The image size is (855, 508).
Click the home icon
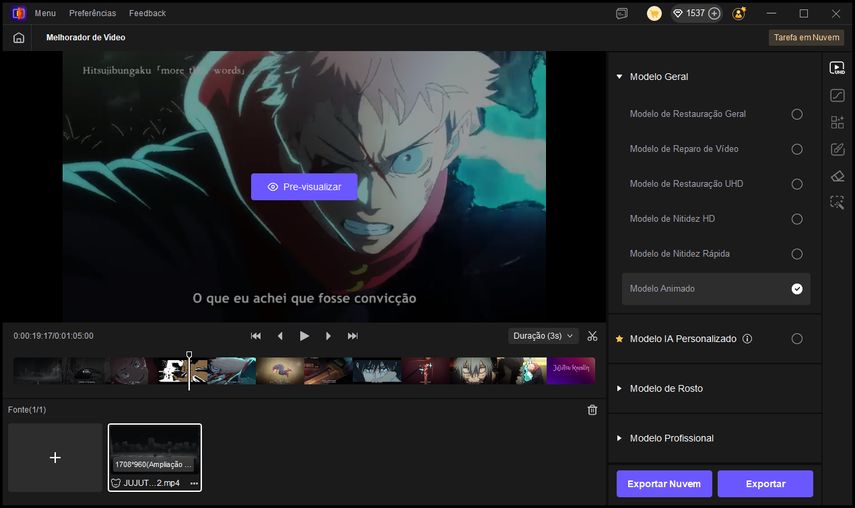pos(19,38)
